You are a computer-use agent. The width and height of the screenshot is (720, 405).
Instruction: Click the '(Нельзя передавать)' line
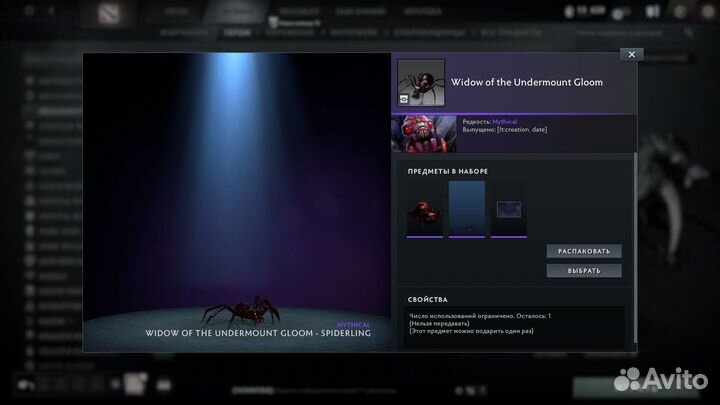439,323
